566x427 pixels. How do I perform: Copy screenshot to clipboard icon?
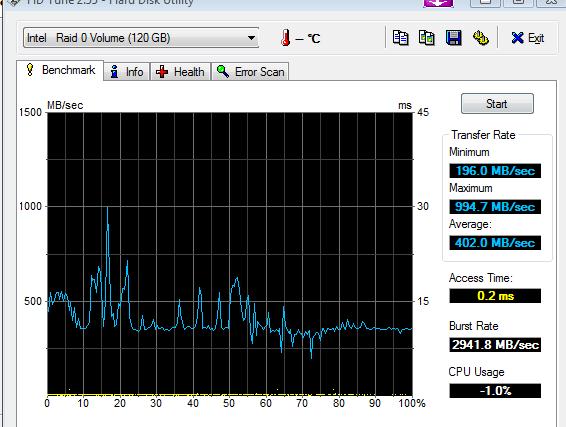coord(426,38)
